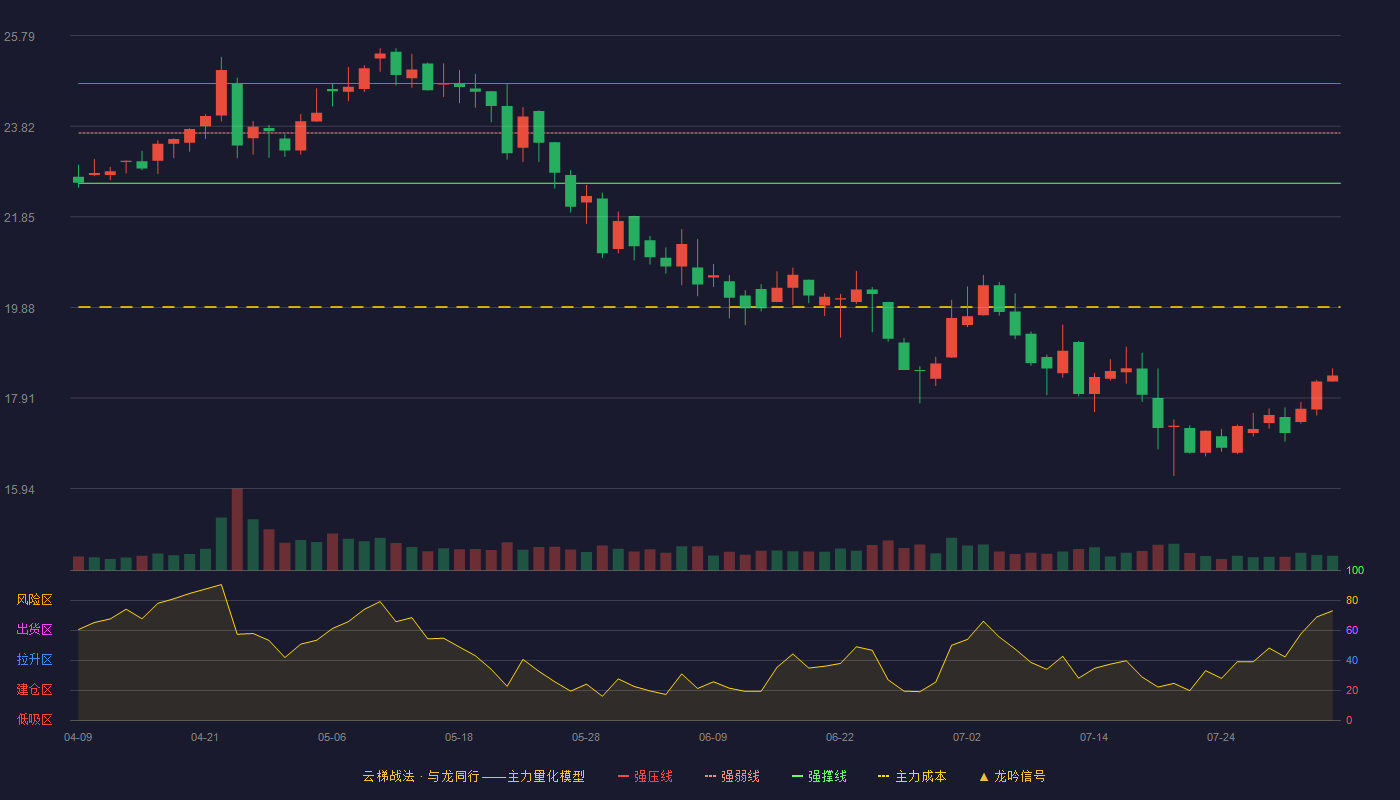Click the 100 indicator scale value
The width and height of the screenshot is (1400, 800).
(x=1355, y=571)
